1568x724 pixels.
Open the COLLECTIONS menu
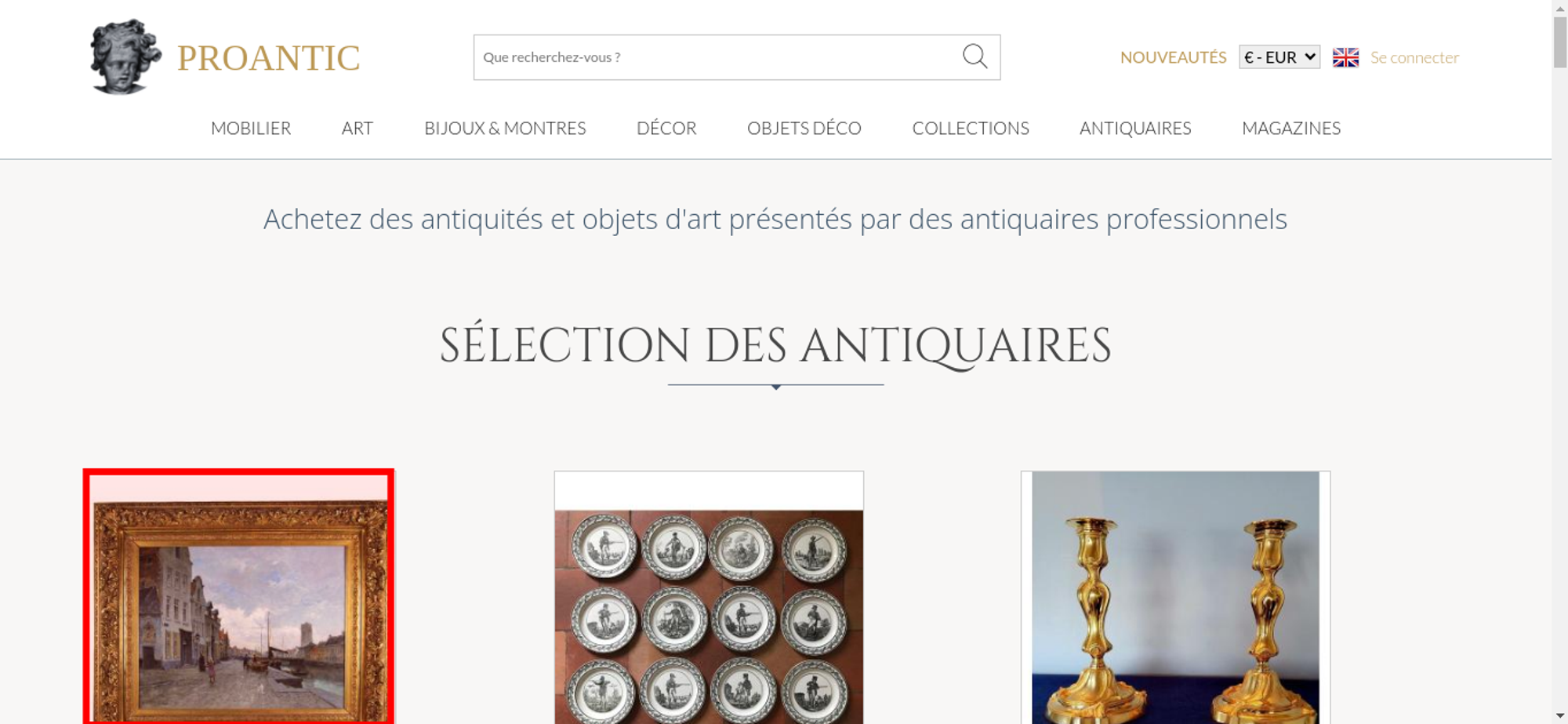[971, 128]
